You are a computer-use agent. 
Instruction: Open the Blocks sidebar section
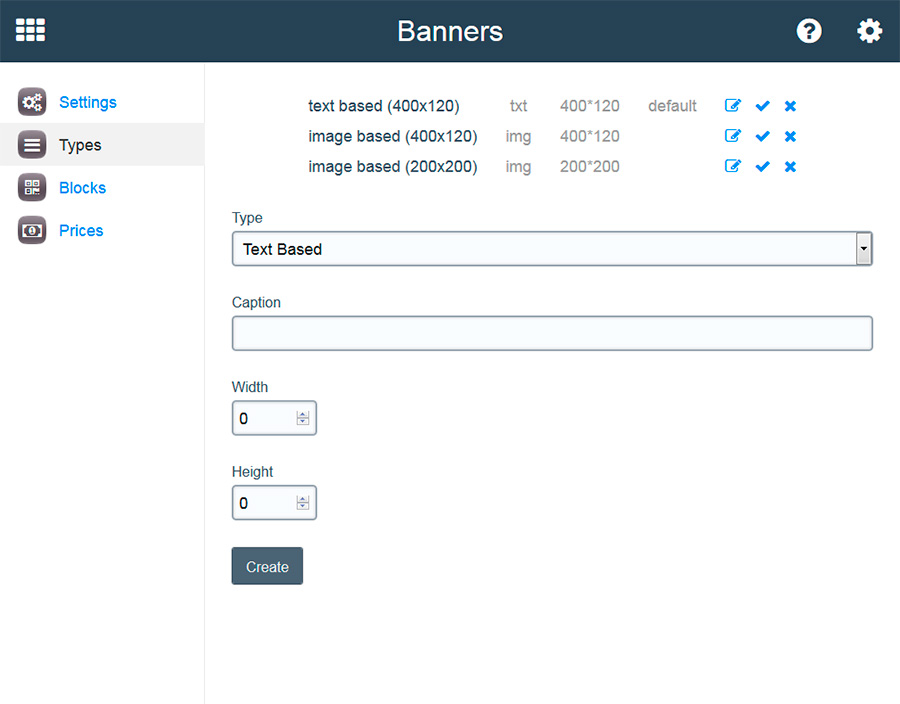coord(82,188)
